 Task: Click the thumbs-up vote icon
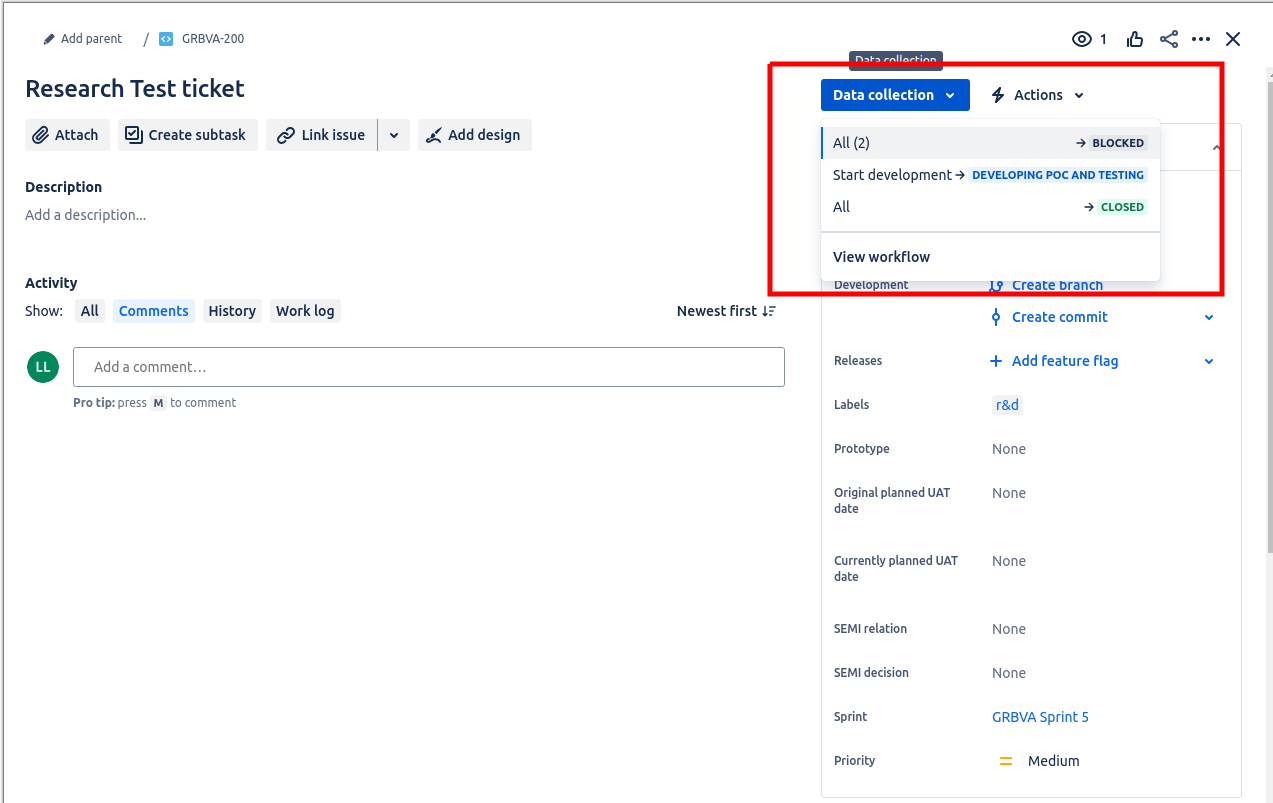(x=1135, y=39)
